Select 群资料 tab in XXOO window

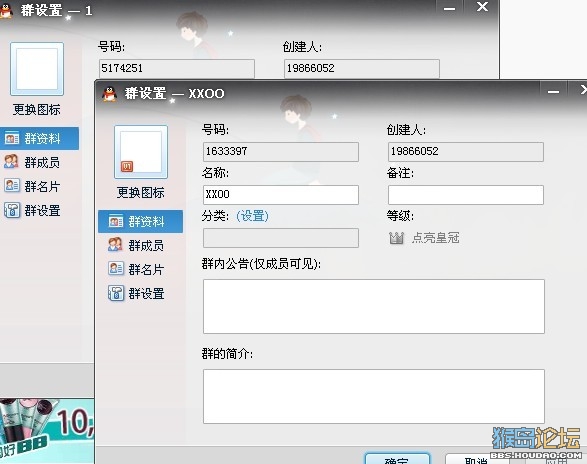(140, 222)
